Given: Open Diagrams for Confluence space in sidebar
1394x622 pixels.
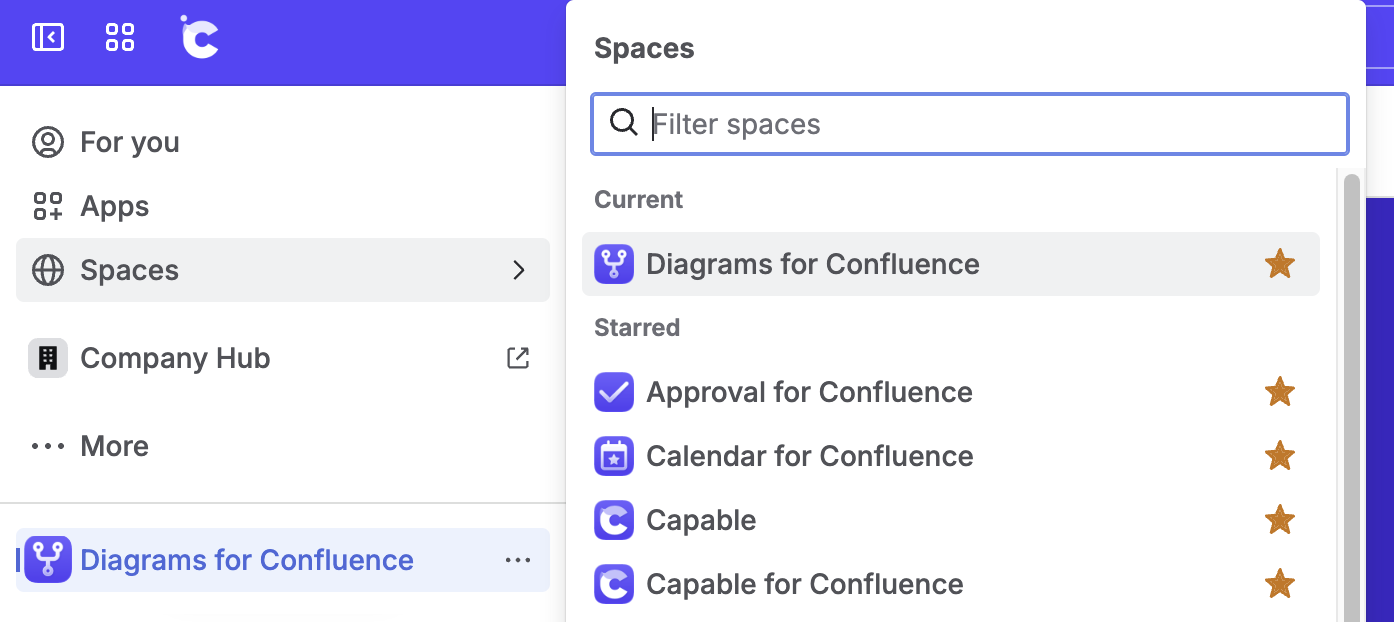Looking at the screenshot, I should (246, 560).
